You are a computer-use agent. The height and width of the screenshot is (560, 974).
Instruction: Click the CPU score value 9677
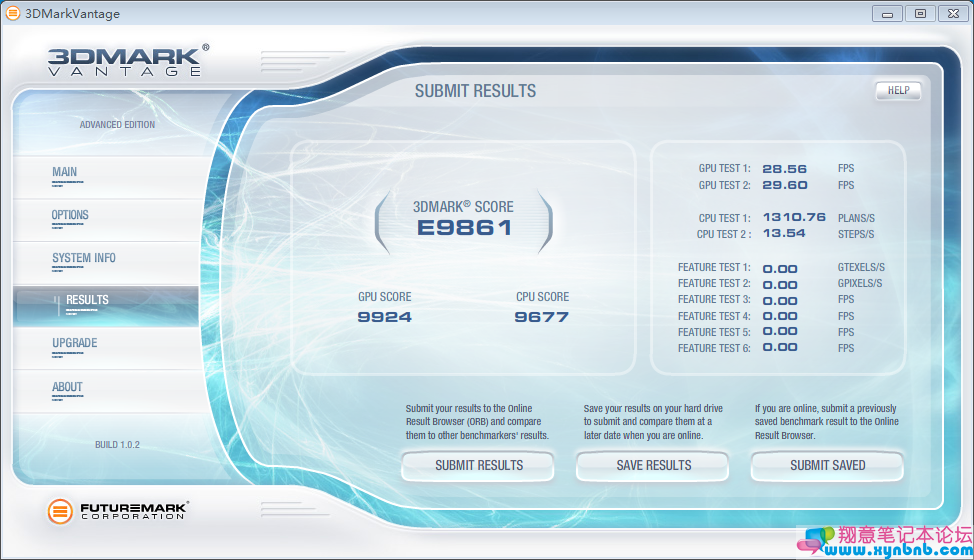(542, 317)
